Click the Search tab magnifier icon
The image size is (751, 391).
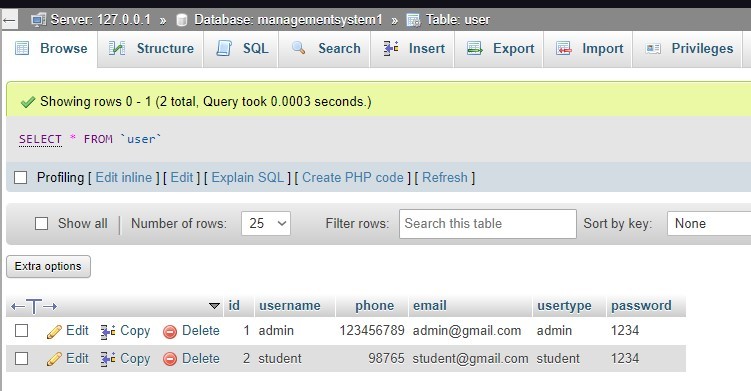[298, 48]
